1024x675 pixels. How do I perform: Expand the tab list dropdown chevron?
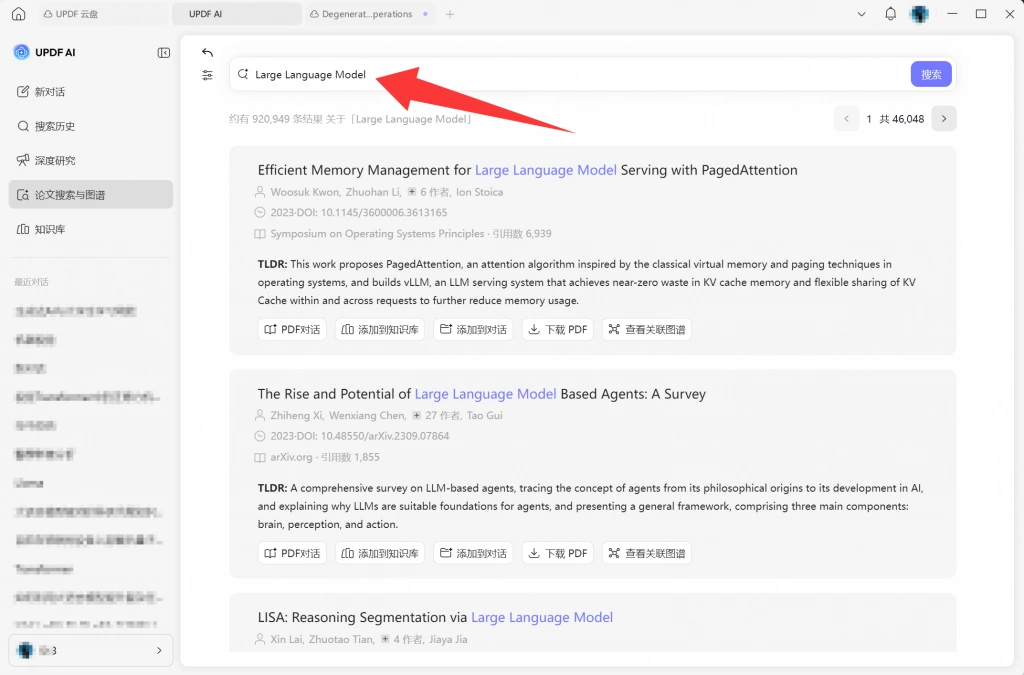tap(861, 14)
